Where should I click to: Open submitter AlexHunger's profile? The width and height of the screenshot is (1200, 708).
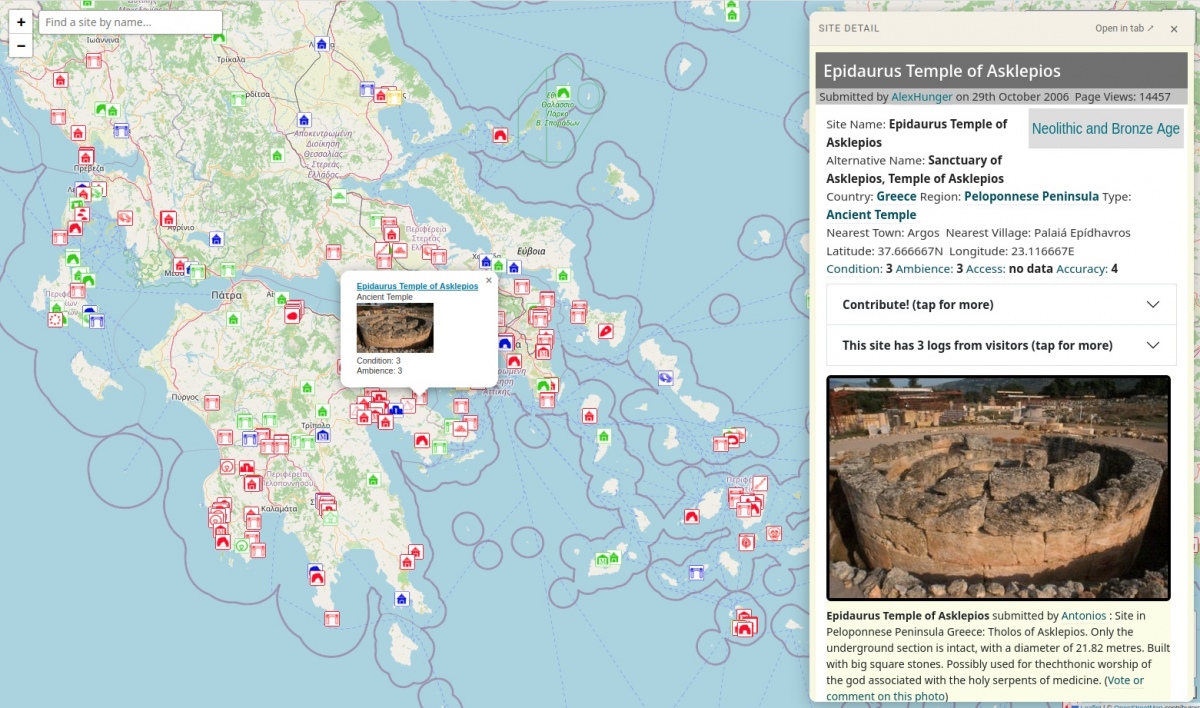(922, 97)
